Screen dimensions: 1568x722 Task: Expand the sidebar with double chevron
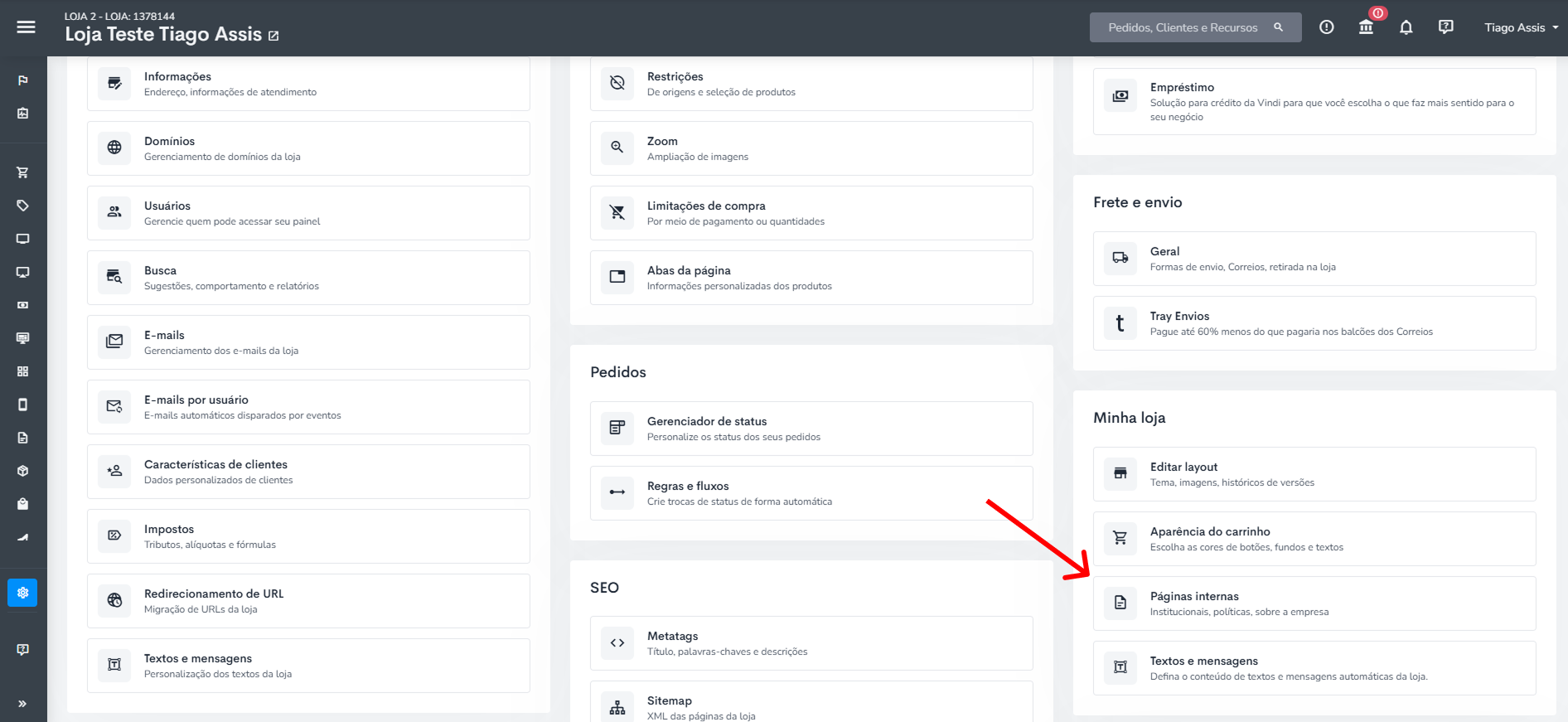click(x=22, y=704)
